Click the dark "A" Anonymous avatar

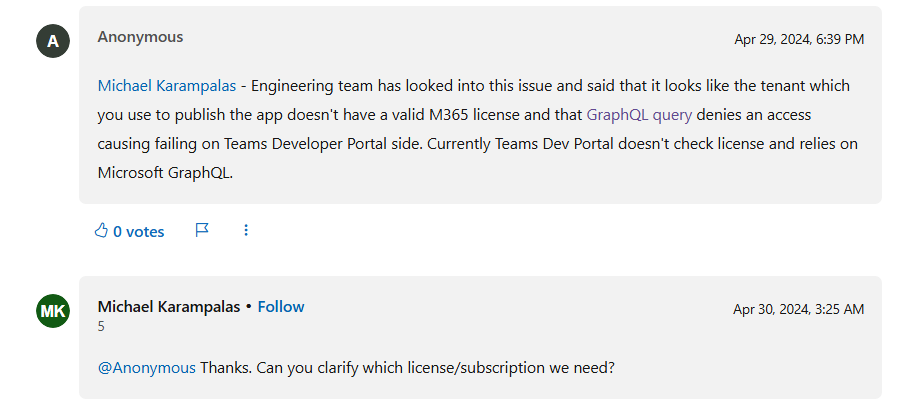pyautogui.click(x=53, y=41)
